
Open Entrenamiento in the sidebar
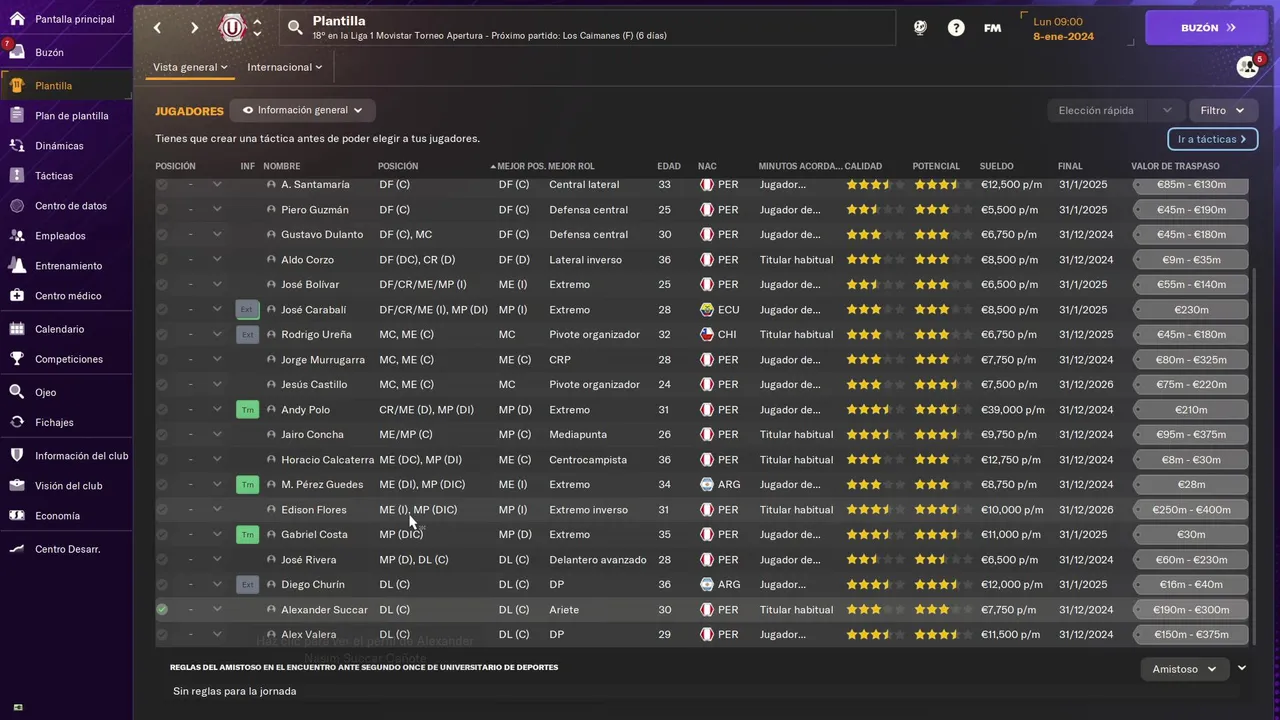point(66,266)
